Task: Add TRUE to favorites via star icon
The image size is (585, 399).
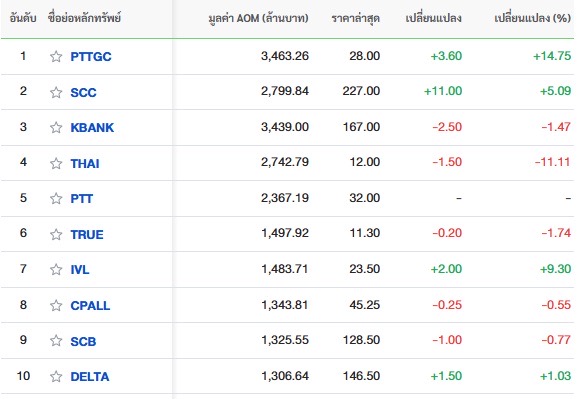Action: click(x=56, y=234)
